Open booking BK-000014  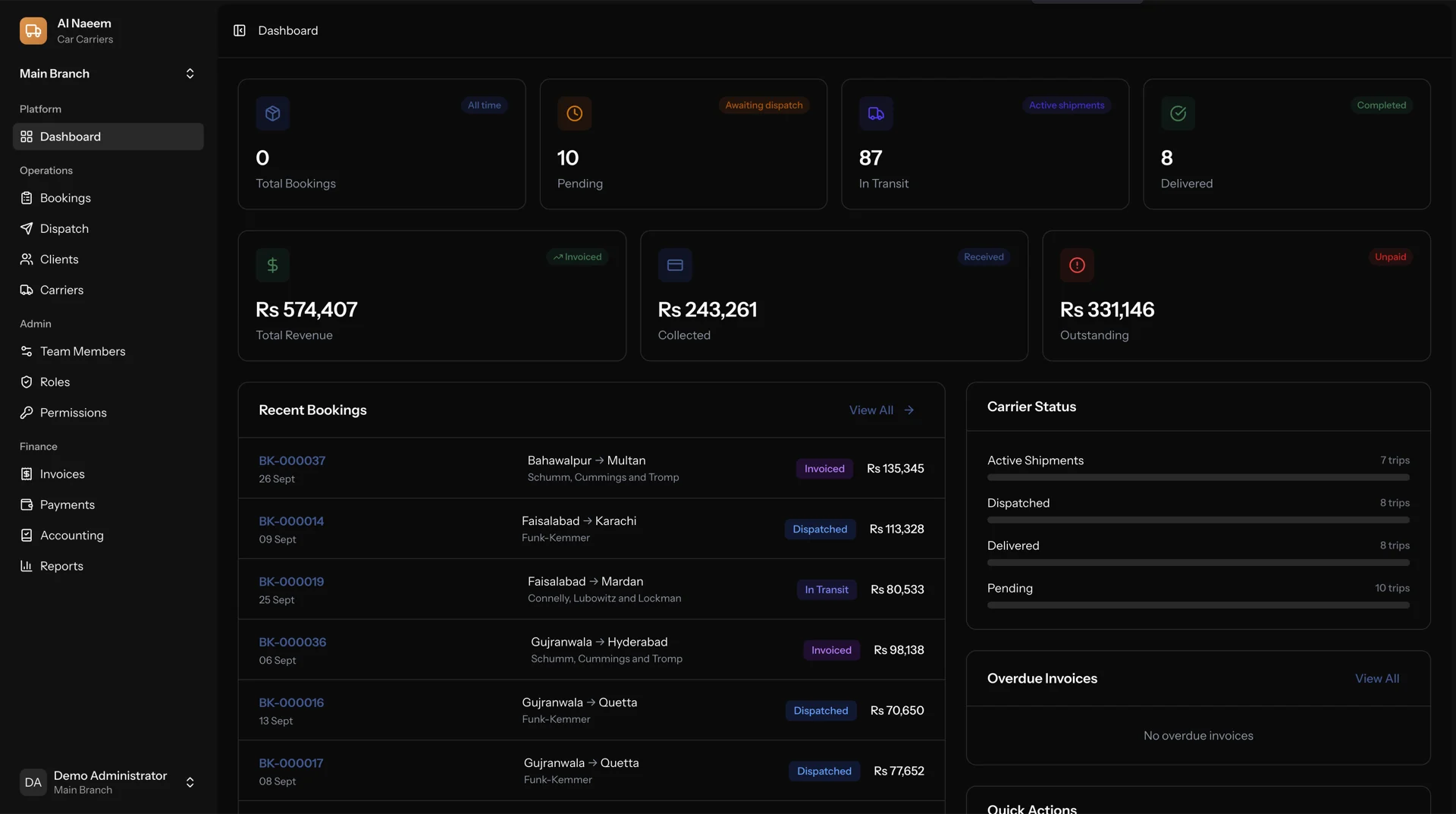point(291,521)
